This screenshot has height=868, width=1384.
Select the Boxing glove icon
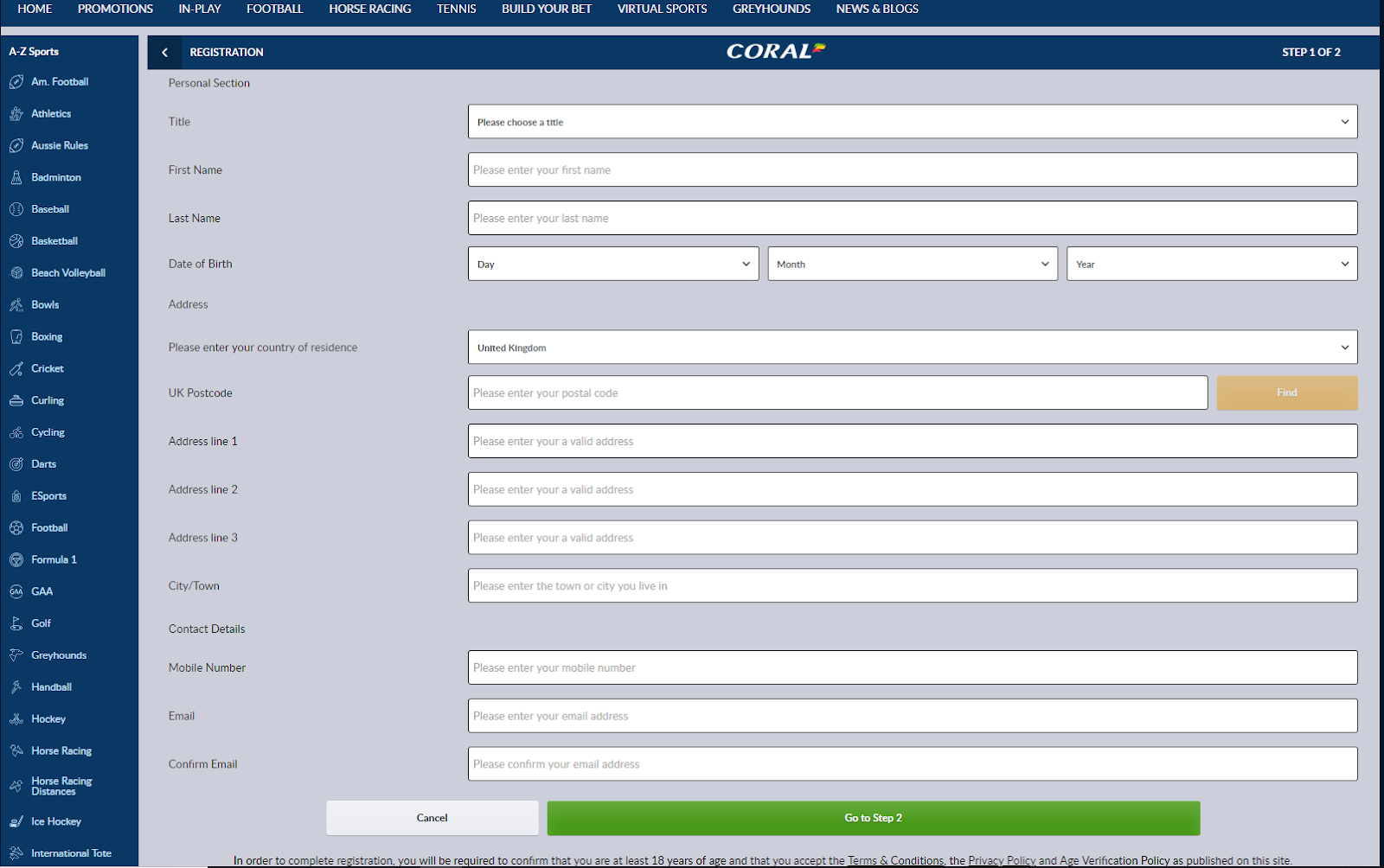point(16,337)
